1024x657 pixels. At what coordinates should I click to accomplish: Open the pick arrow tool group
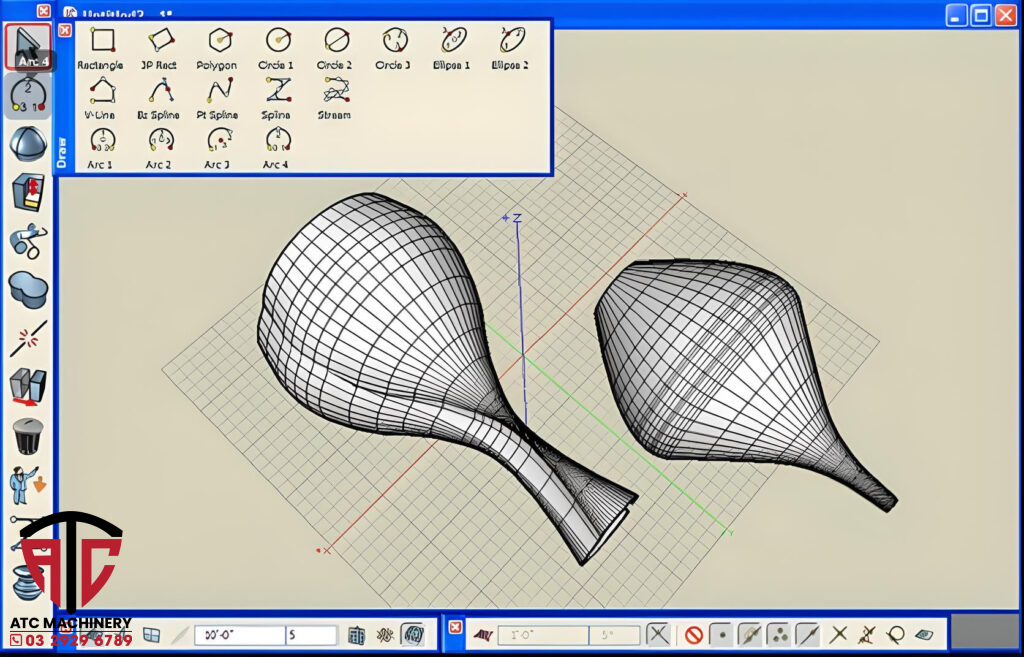coord(28,45)
